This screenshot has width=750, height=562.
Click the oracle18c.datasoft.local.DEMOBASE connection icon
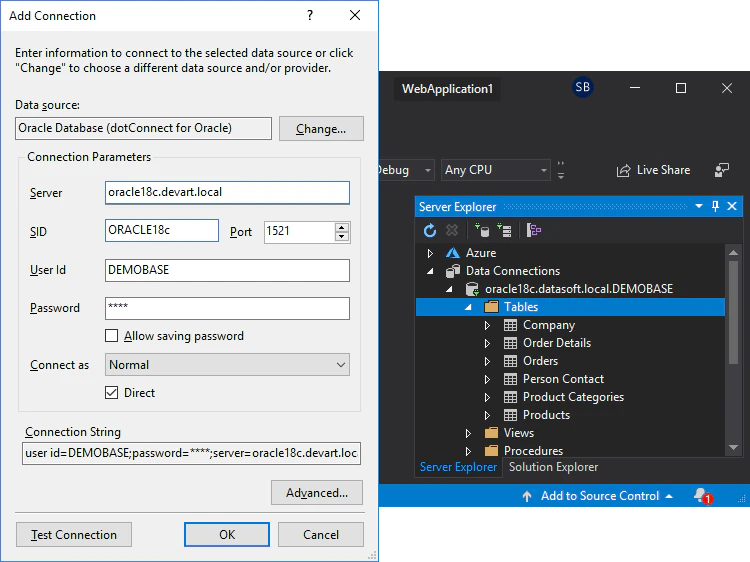(x=472, y=289)
